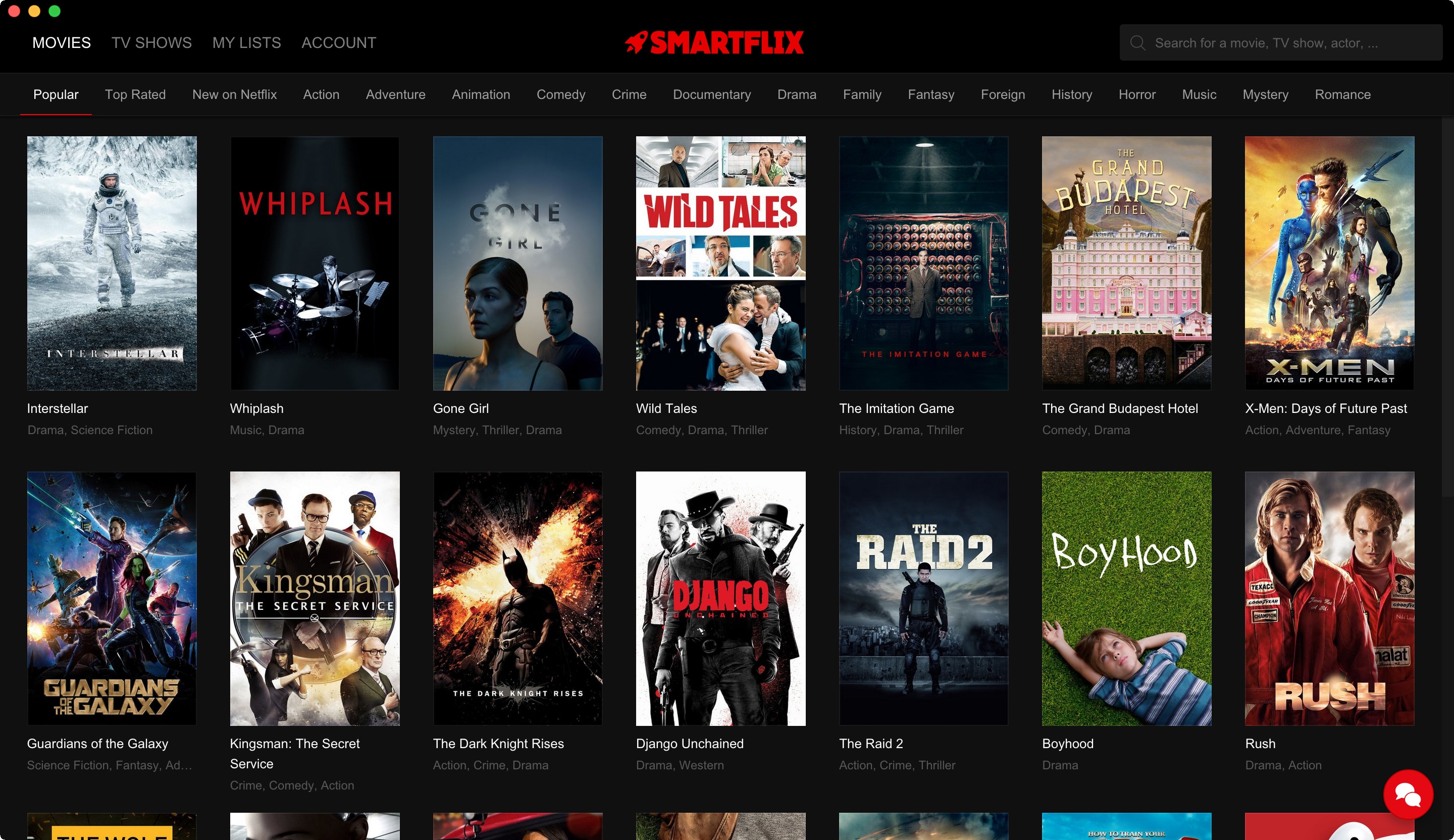Open the Interstellar poster
The height and width of the screenshot is (840, 1454).
(x=112, y=263)
